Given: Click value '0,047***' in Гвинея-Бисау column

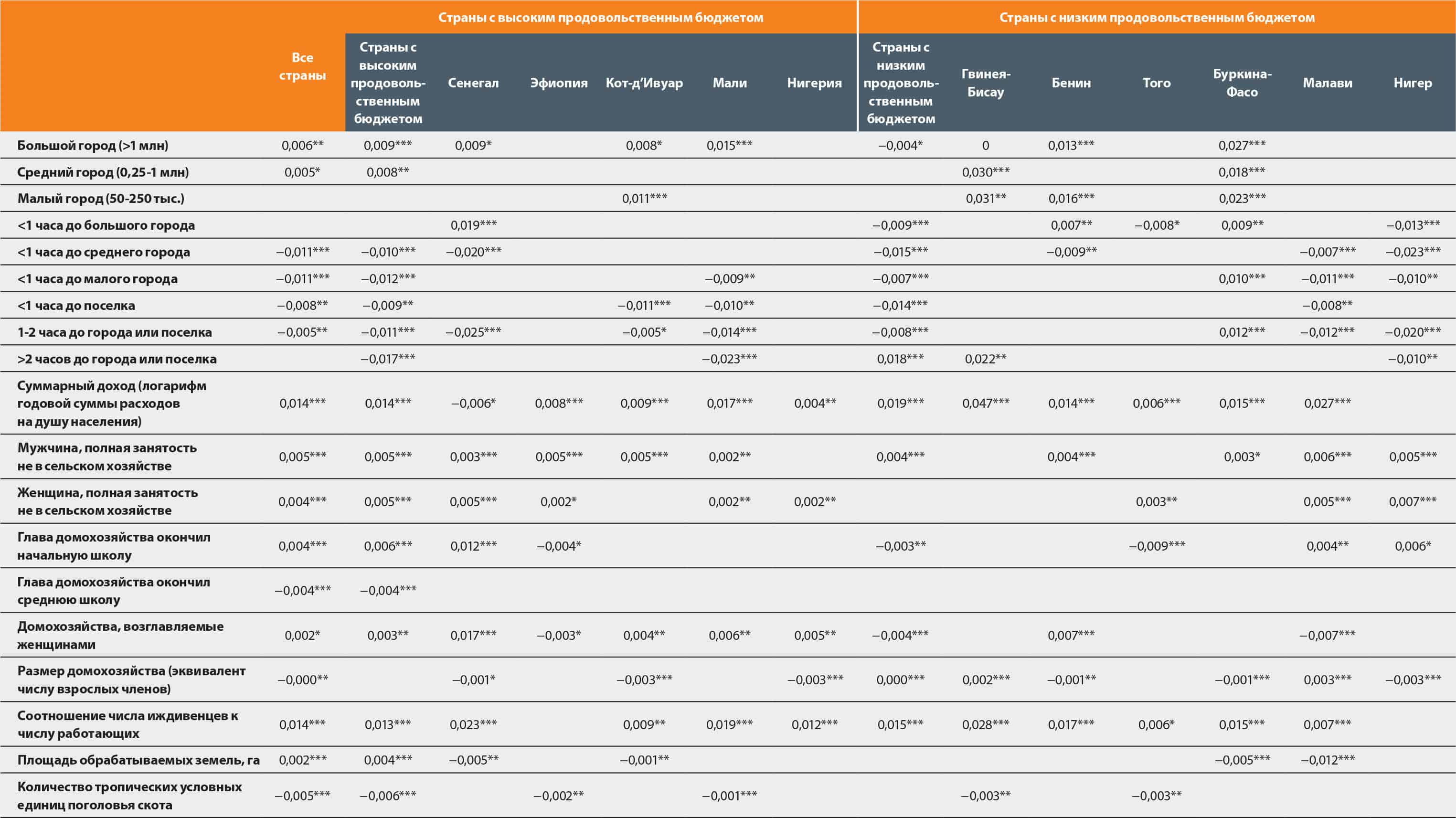Looking at the screenshot, I should pos(986,403).
